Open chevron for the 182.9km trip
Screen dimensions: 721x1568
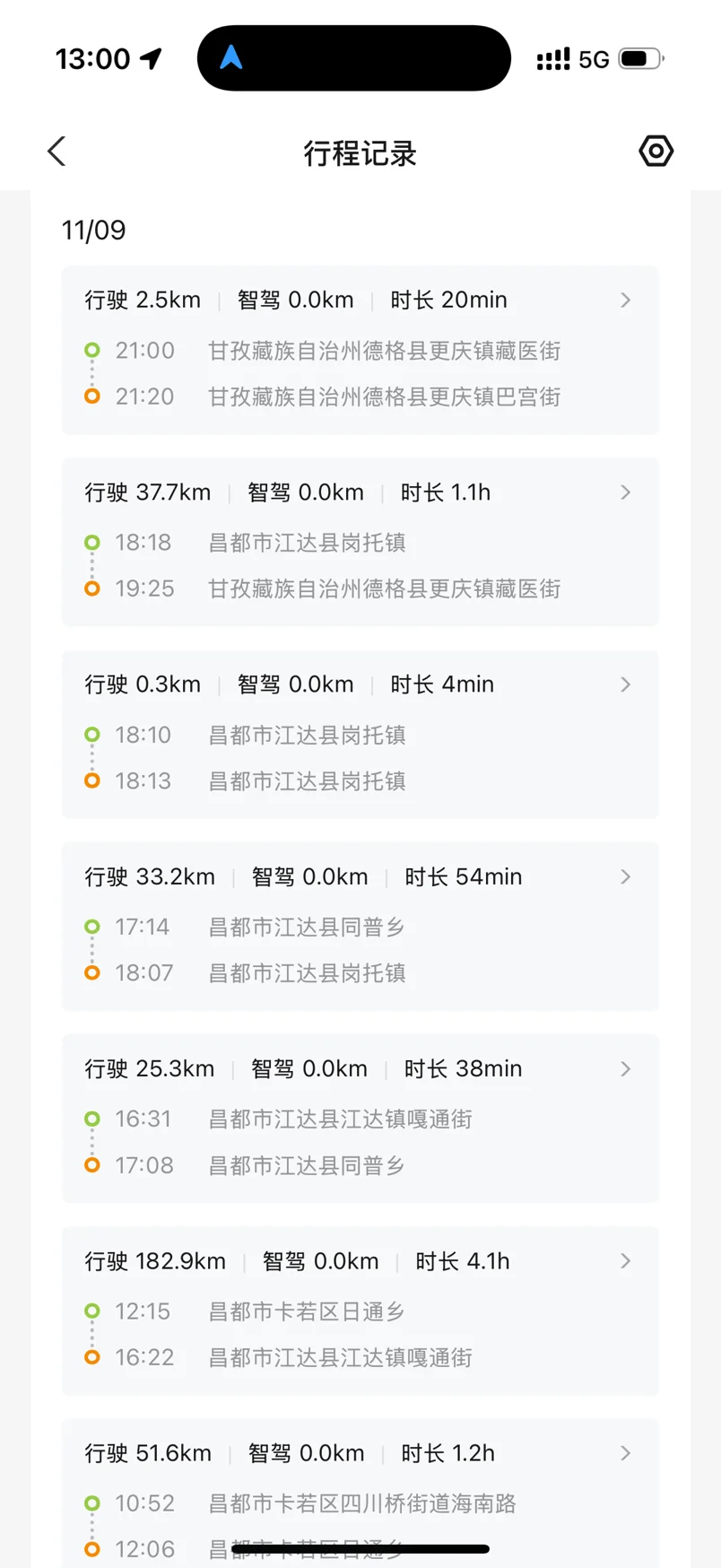tap(626, 1260)
